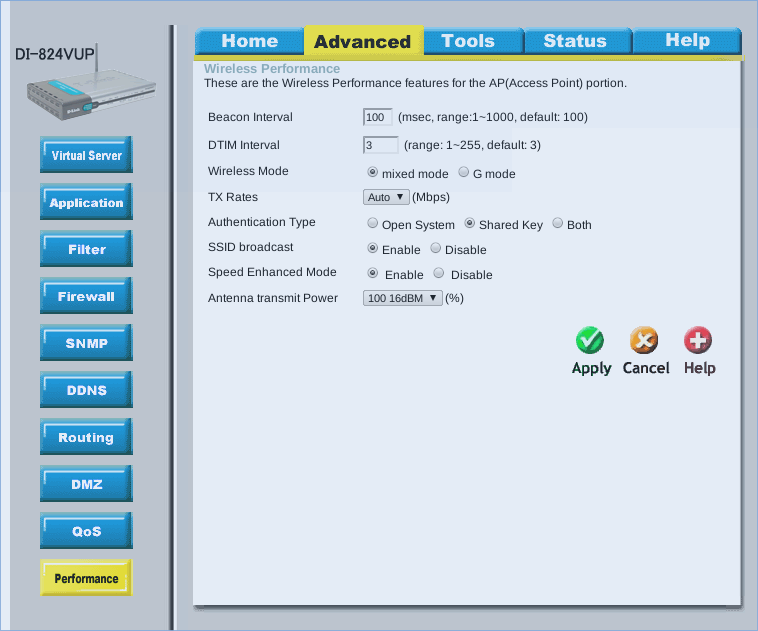Open the Firewall settings page
The width and height of the screenshot is (758, 631).
click(x=87, y=296)
